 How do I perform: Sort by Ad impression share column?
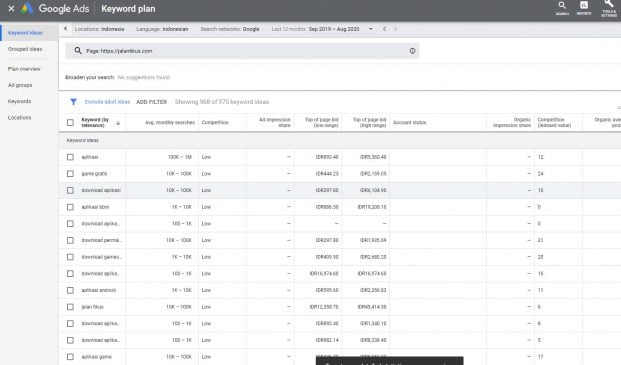(275, 122)
